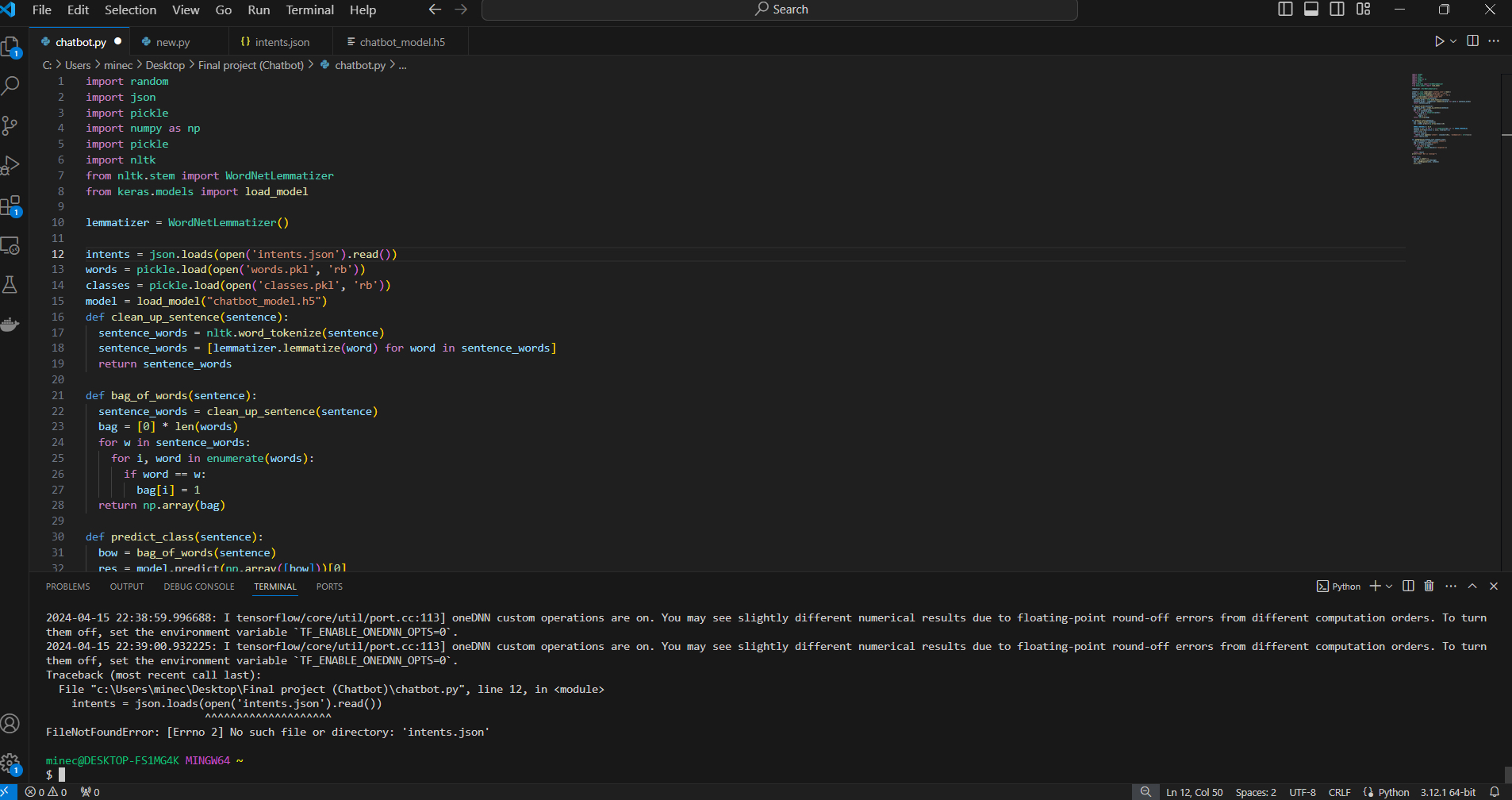Switch to the intents.json tab
Screen dimensions: 1512x800
pyautogui.click(x=282, y=42)
